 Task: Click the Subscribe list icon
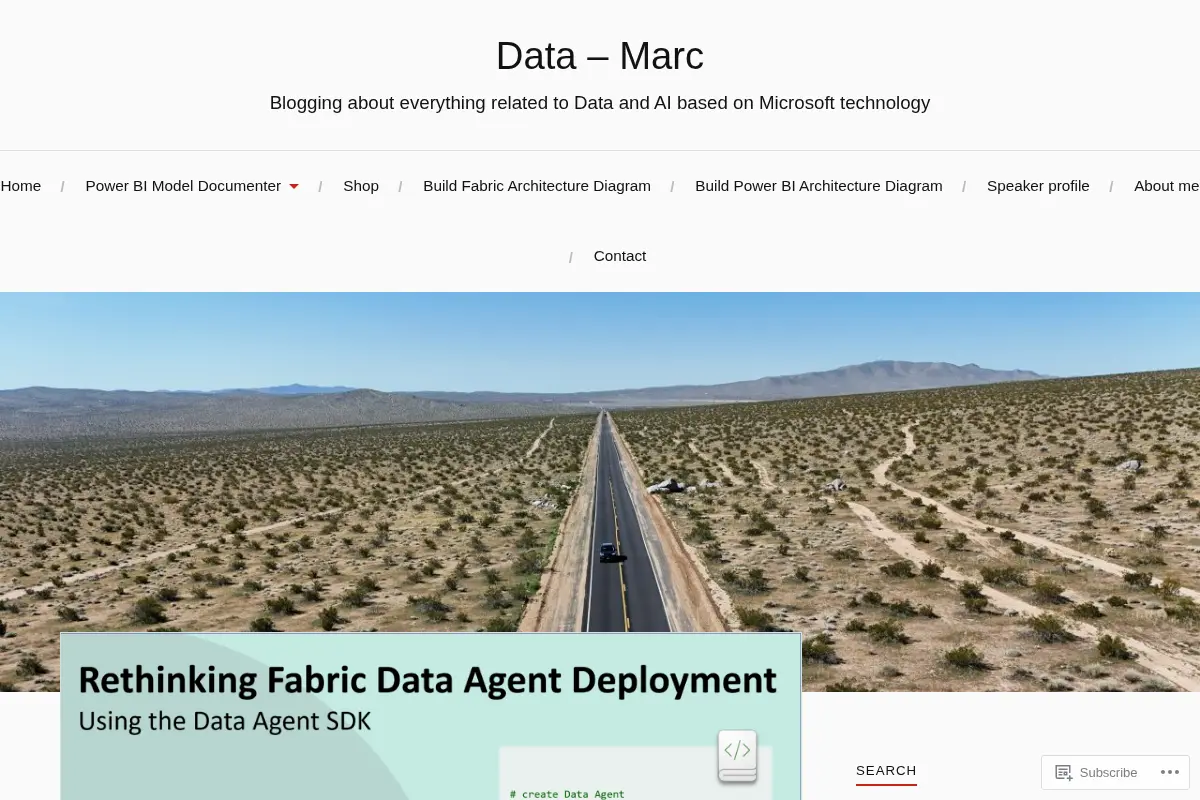[1063, 772]
